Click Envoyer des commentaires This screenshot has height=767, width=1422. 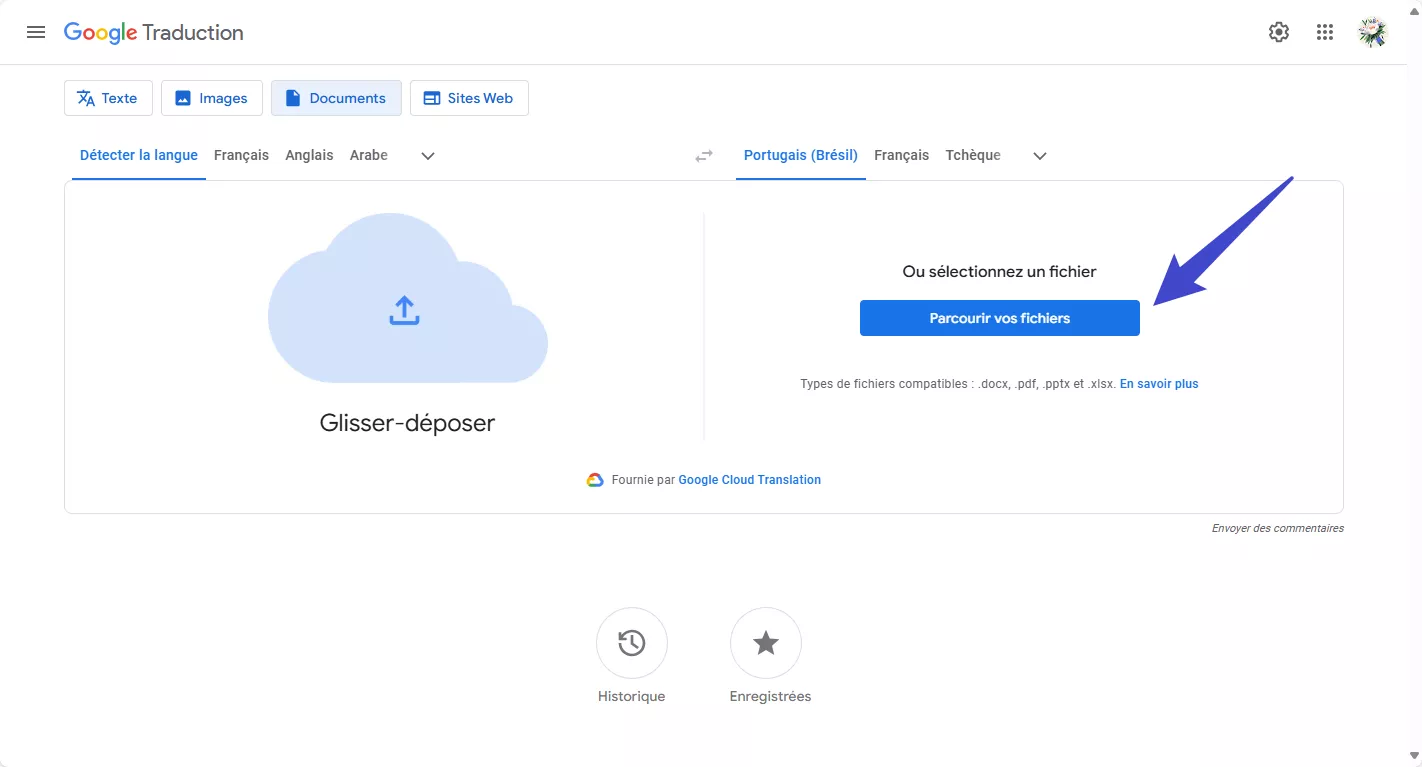pos(1277,527)
